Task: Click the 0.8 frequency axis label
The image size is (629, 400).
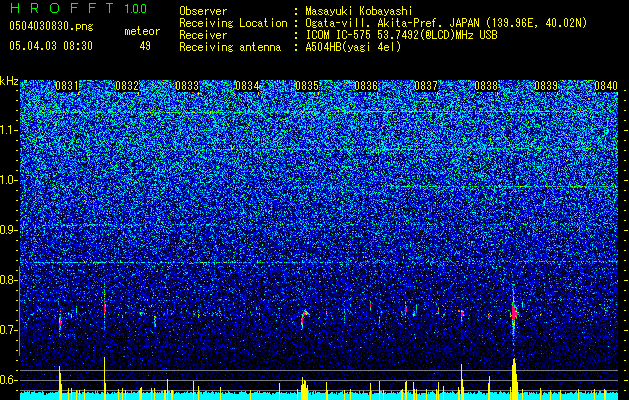Action: pos(9,280)
